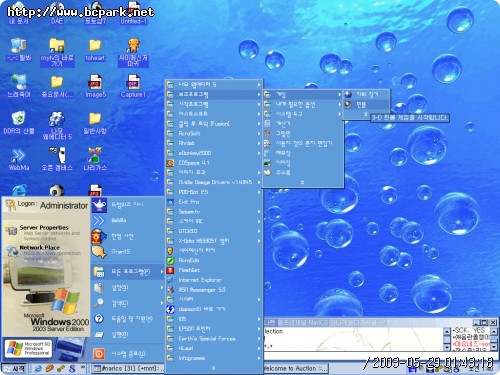Open Private Character Editor item
The width and height of the screenshot is (500, 375).
(x=303, y=143)
